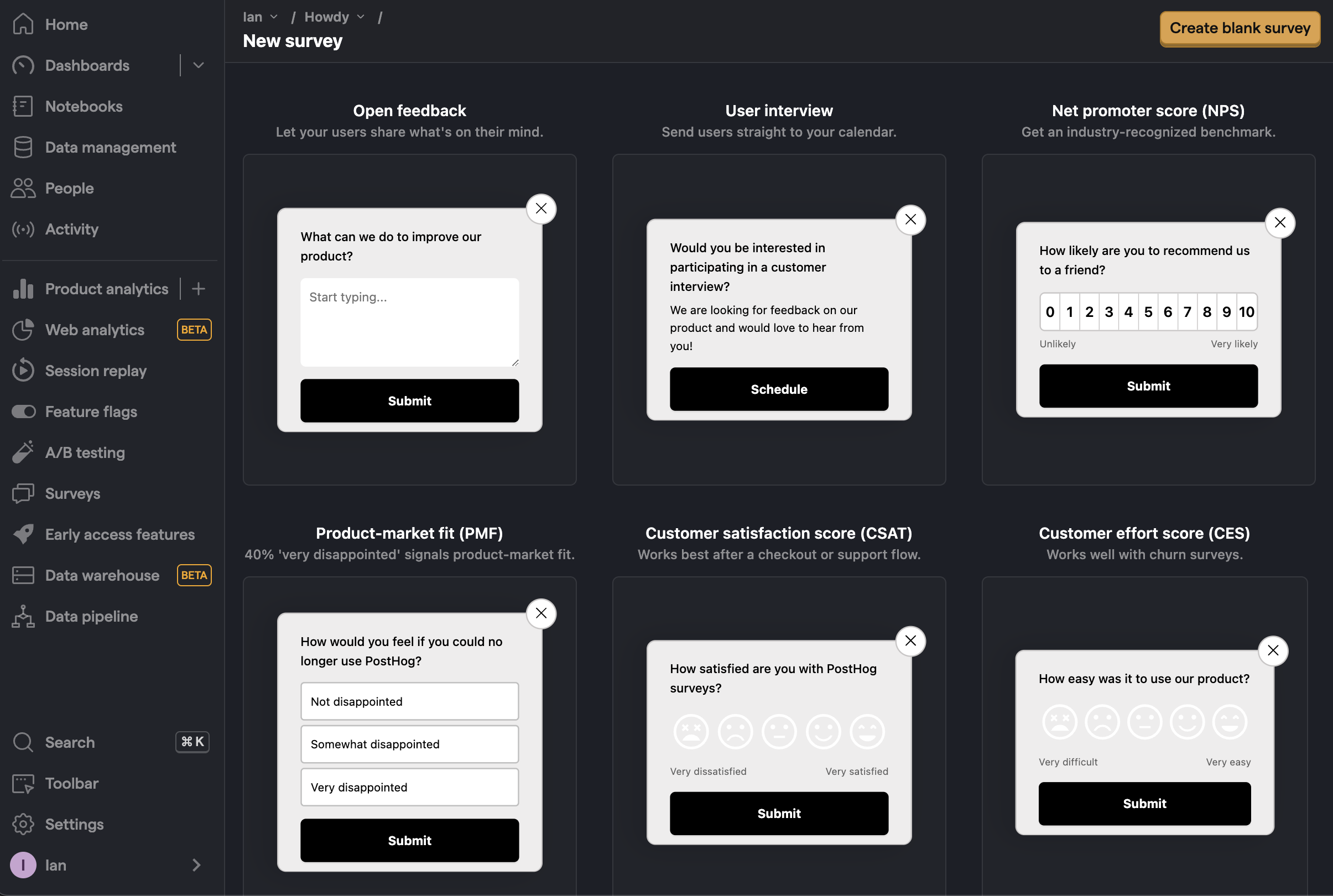Click the Surveys icon in sidebar

click(23, 492)
